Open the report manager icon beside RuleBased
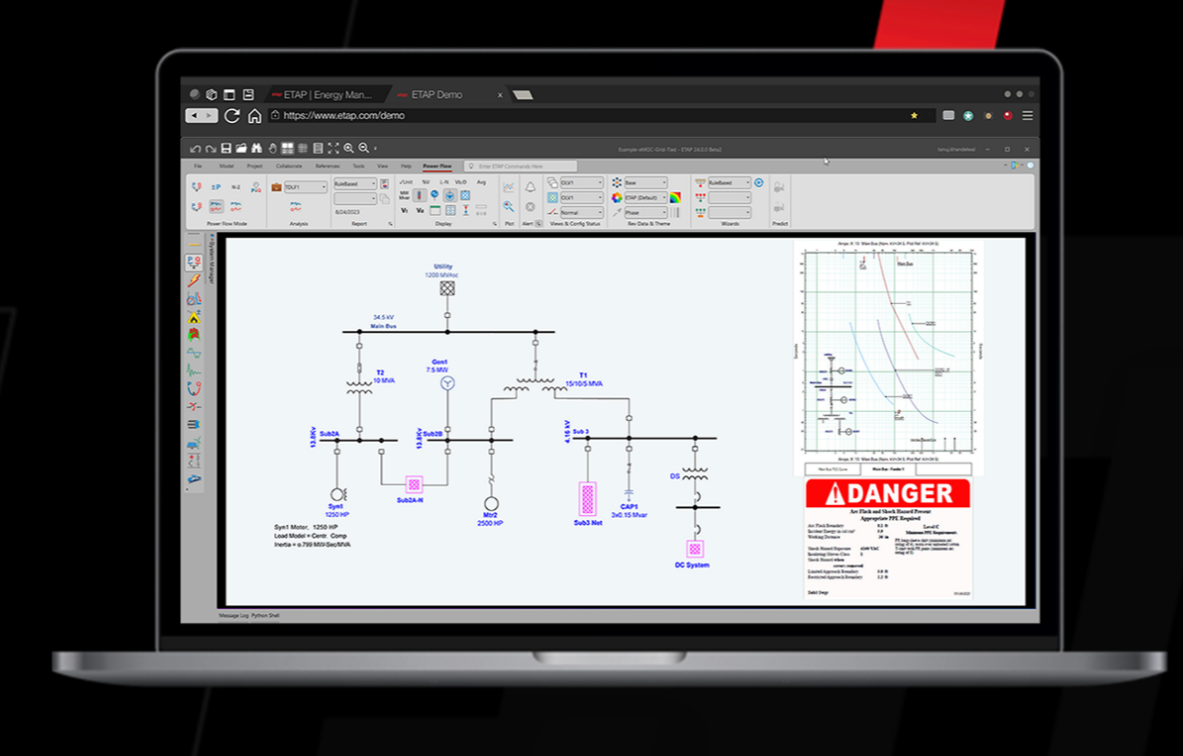1183x756 pixels. click(384, 183)
